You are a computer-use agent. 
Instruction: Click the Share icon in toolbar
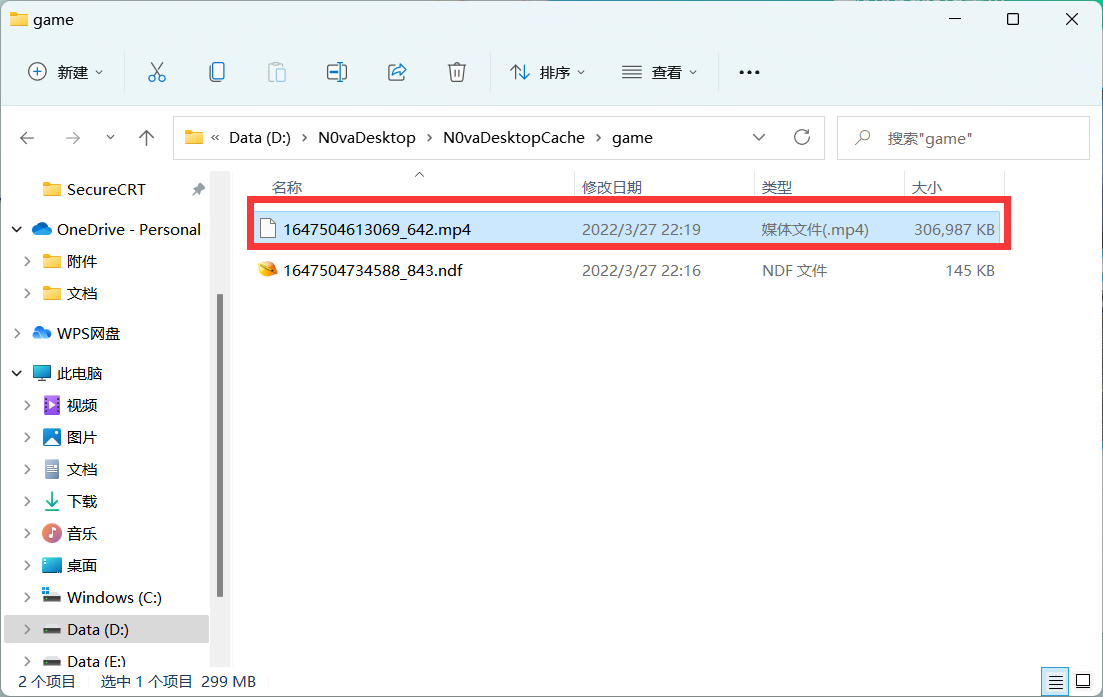coord(397,72)
